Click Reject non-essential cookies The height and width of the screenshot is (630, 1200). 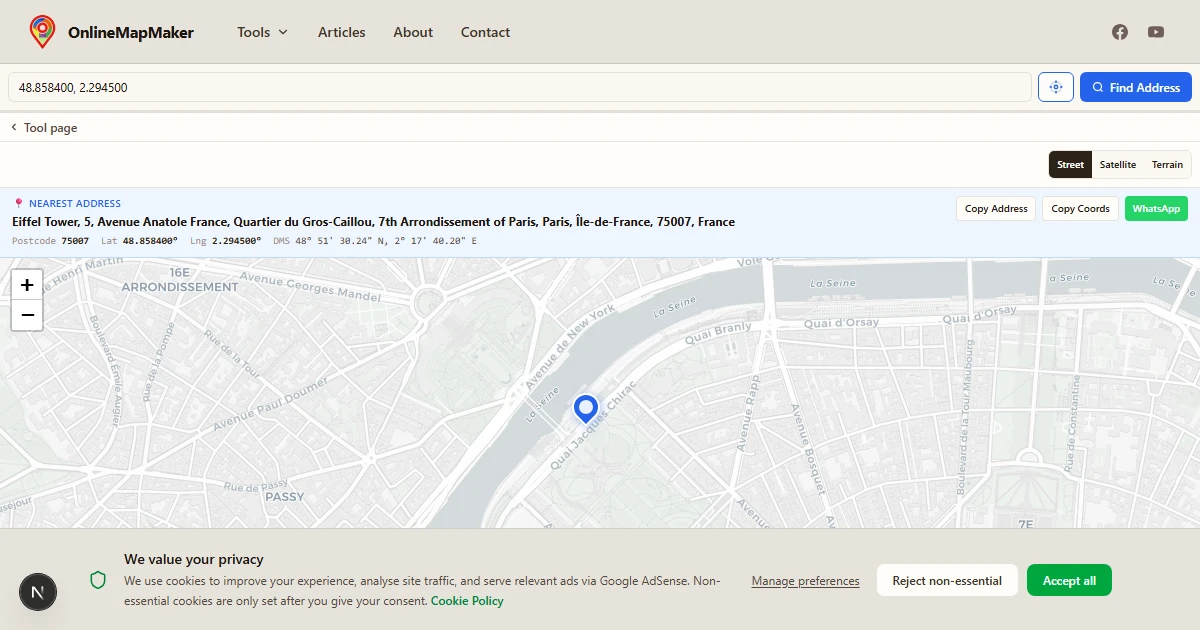[947, 580]
